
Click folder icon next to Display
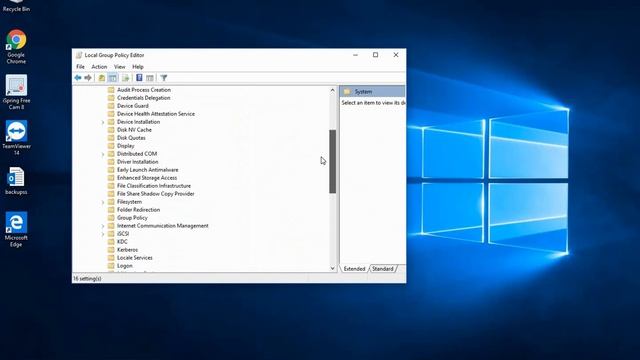click(111, 146)
